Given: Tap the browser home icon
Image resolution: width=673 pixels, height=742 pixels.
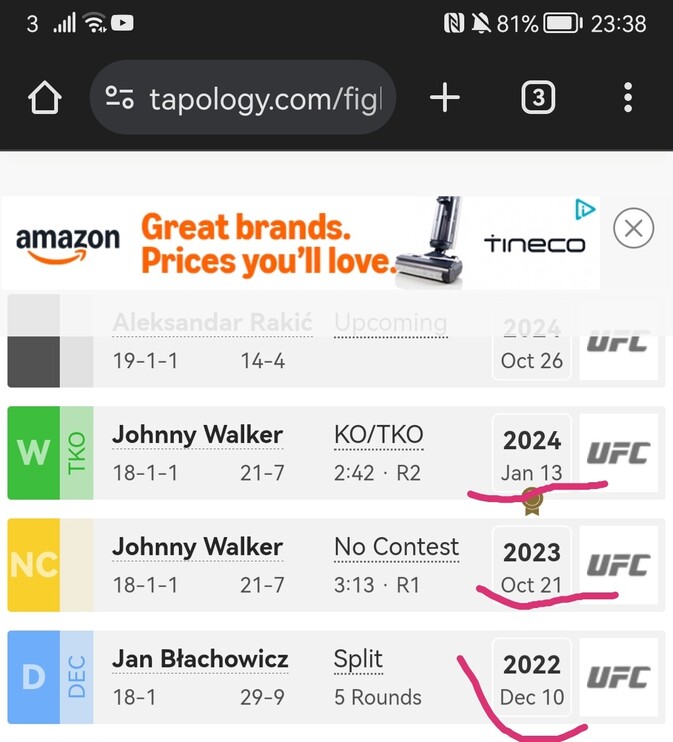Looking at the screenshot, I should point(44,98).
